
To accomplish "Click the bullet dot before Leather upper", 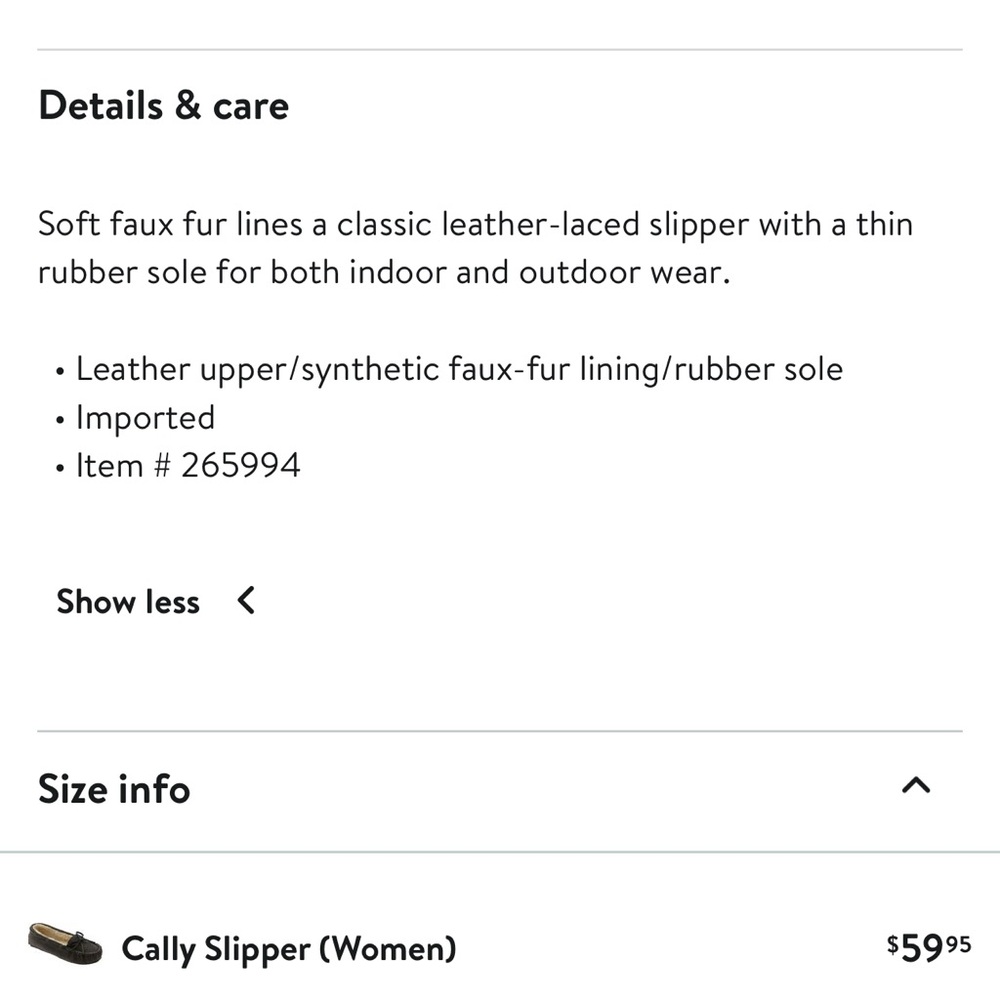I will pyautogui.click(x=61, y=371).
